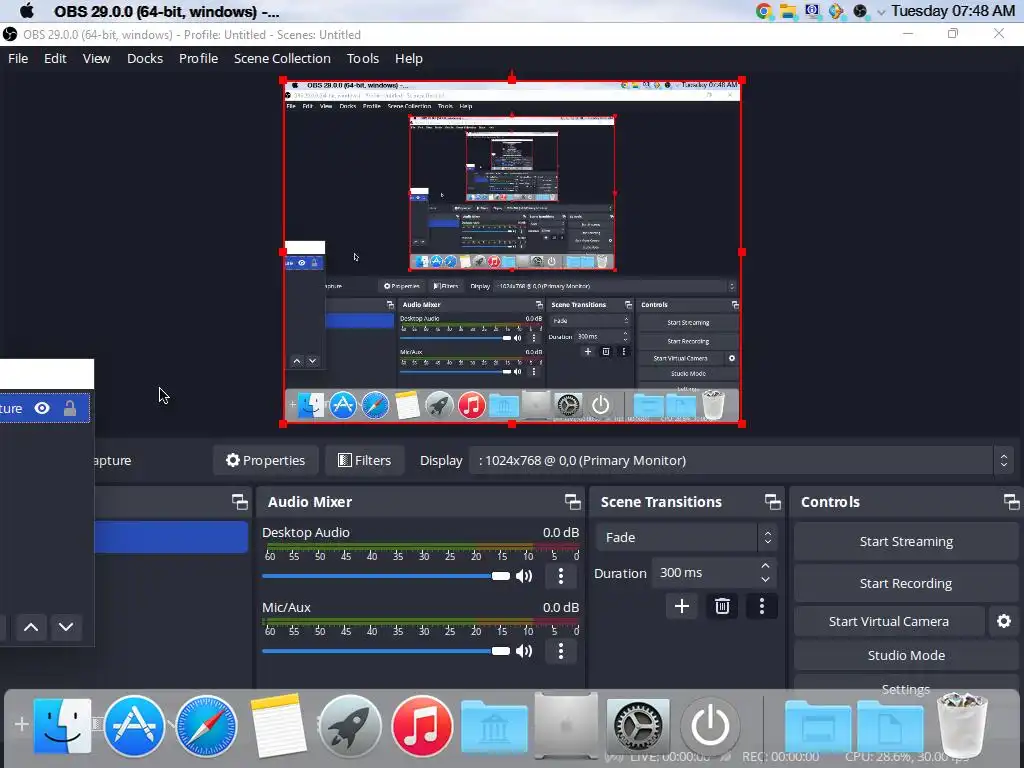Open Notes in the dock
Screen dimensions: 1024x768
pyautogui.click(x=278, y=726)
